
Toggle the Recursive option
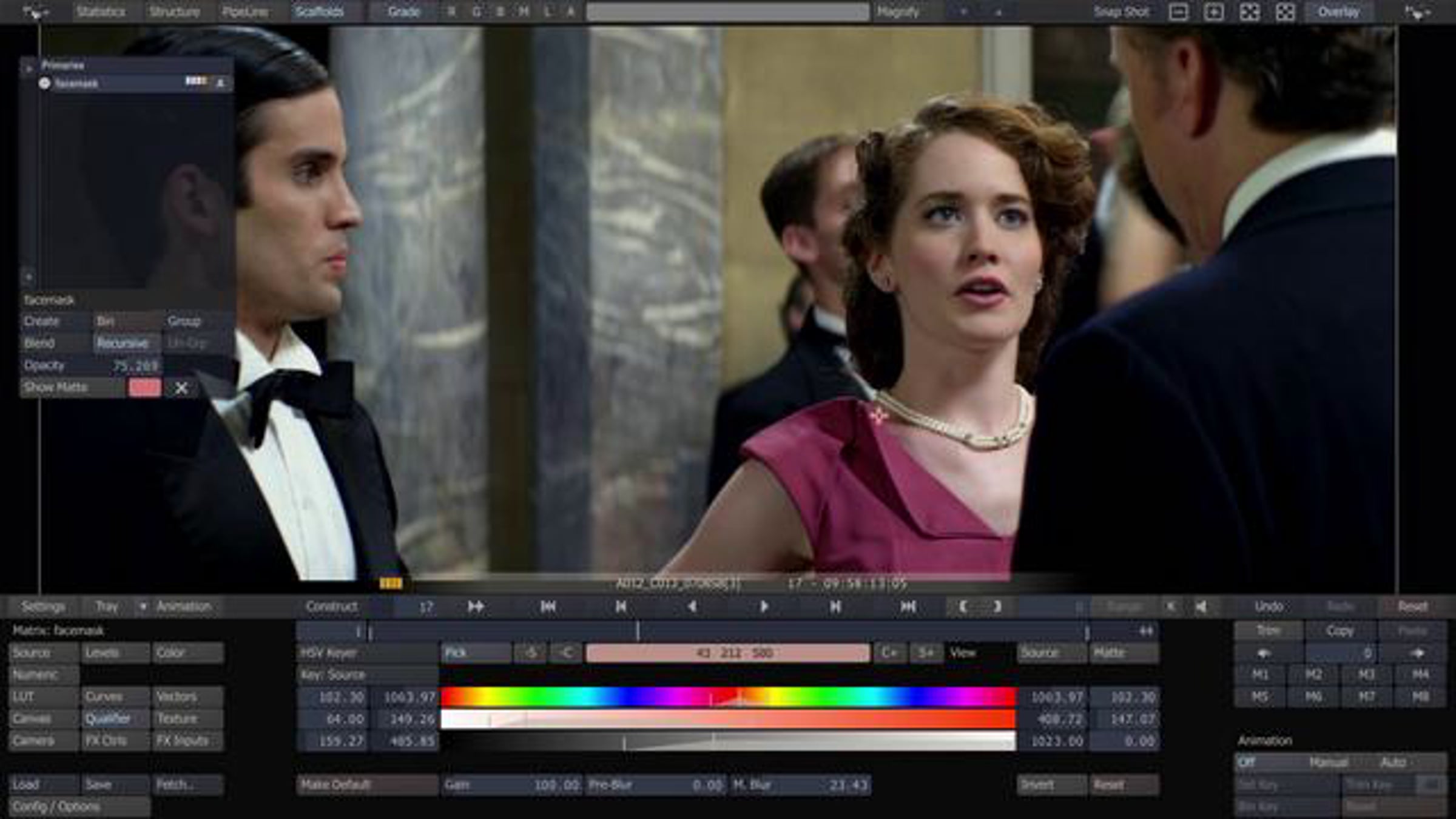(127, 343)
